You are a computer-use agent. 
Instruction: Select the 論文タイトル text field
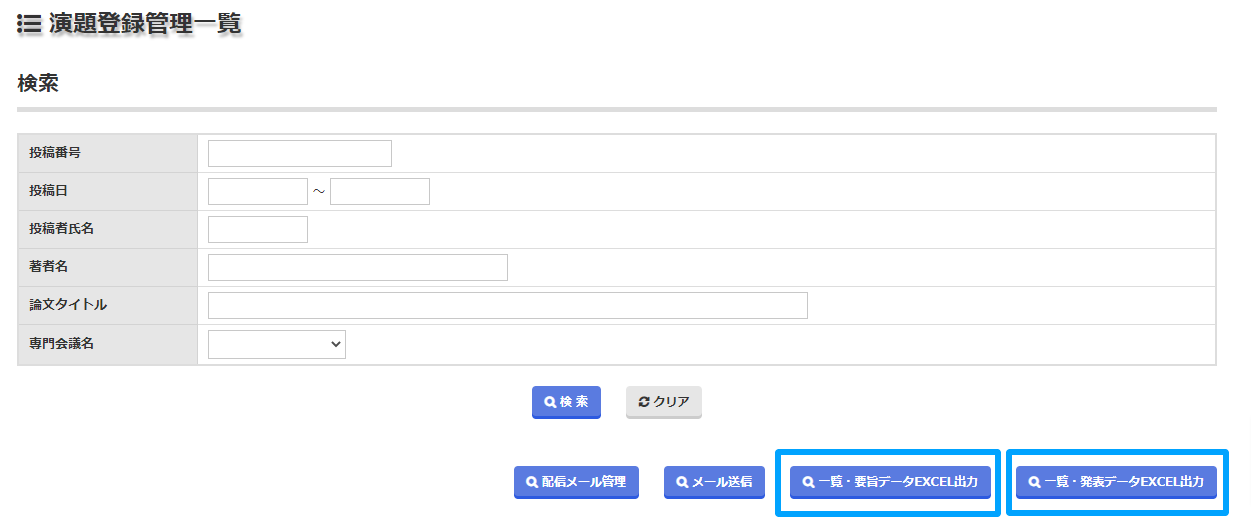[508, 305]
